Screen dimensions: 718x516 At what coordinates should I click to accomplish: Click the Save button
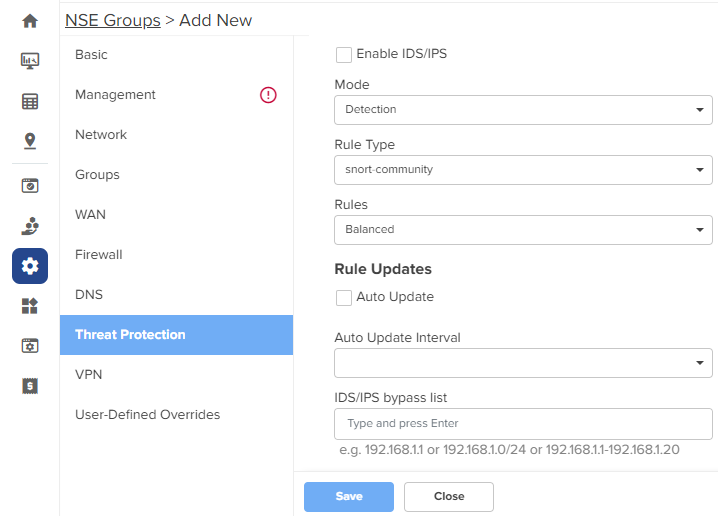click(349, 497)
